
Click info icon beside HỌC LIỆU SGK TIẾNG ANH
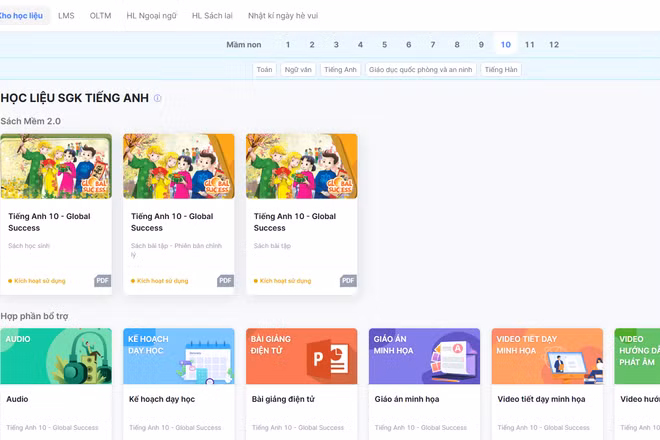(x=157, y=98)
